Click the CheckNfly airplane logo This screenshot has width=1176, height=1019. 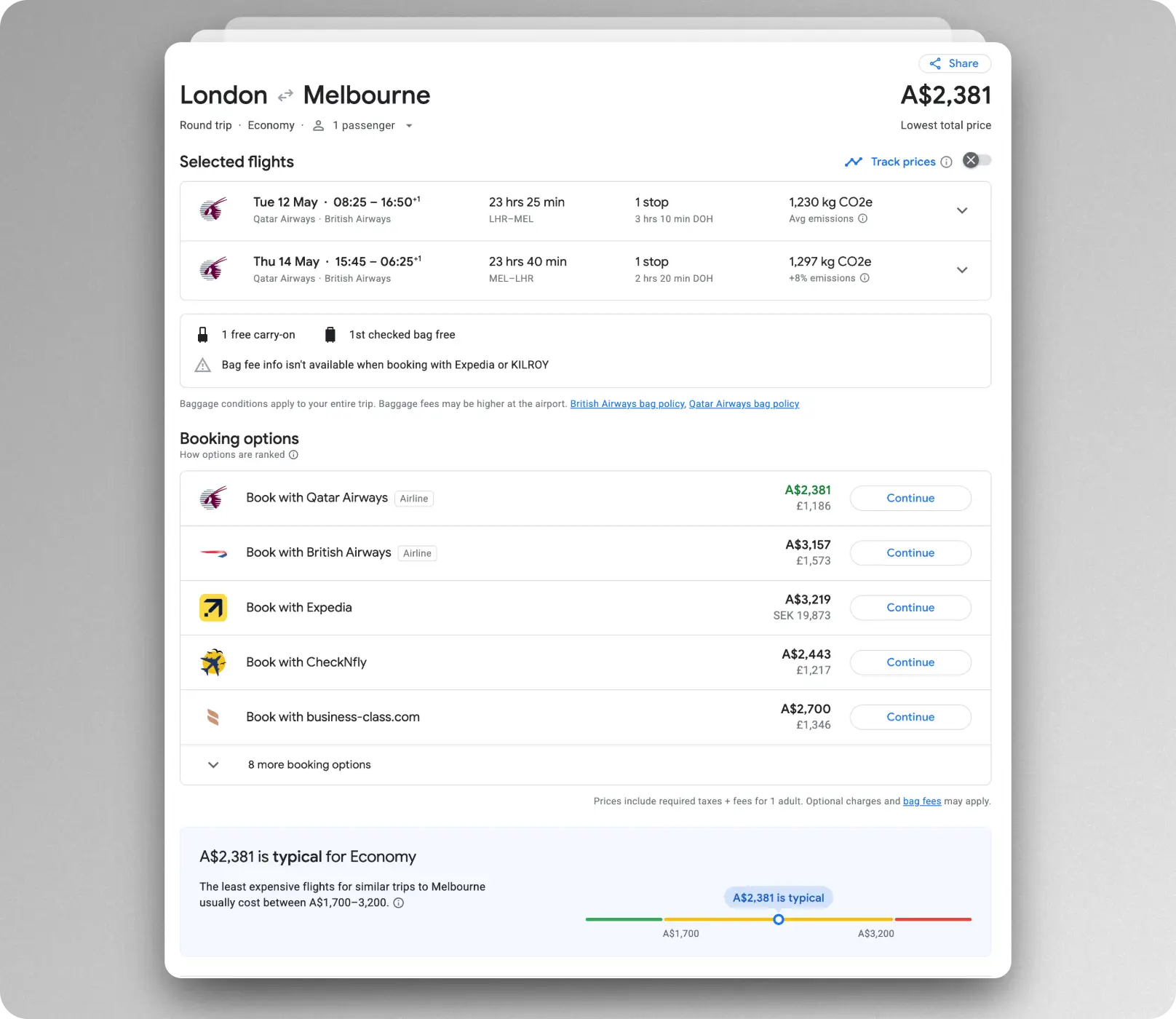(213, 662)
